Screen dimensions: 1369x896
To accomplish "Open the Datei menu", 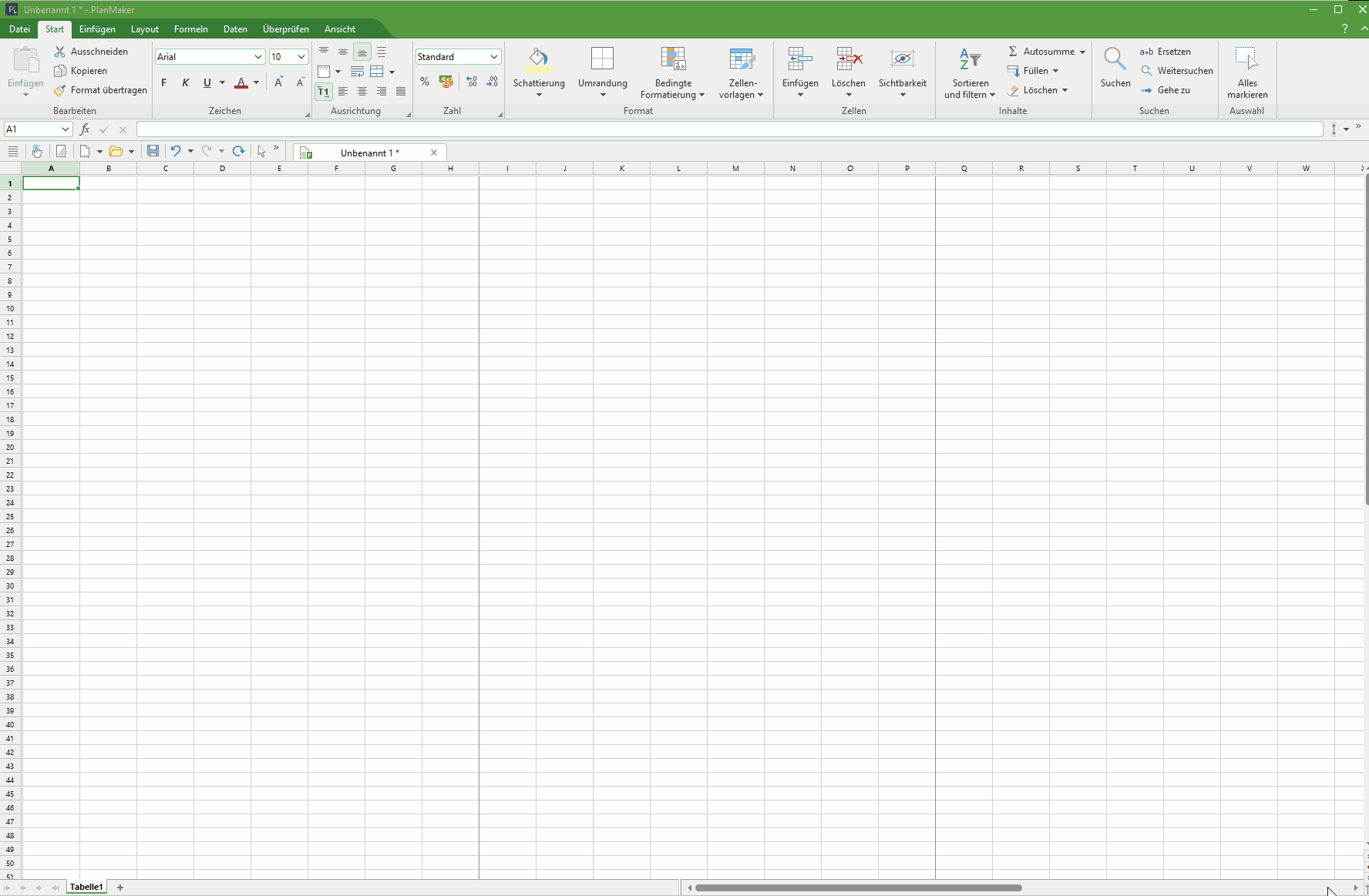I will coord(19,29).
